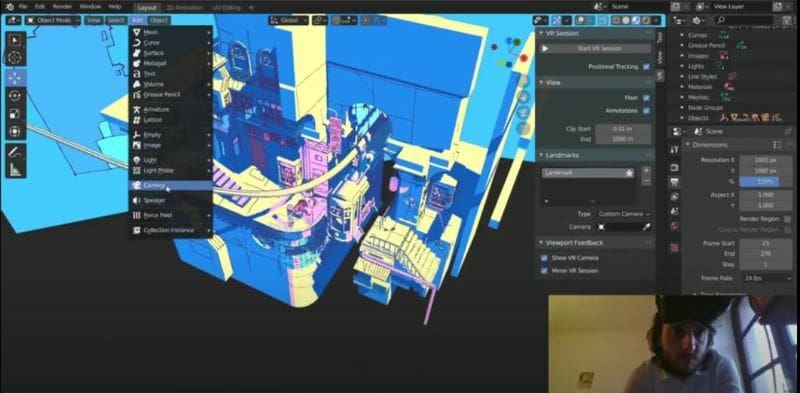Pick the Scale tool icon

pyautogui.click(x=15, y=113)
